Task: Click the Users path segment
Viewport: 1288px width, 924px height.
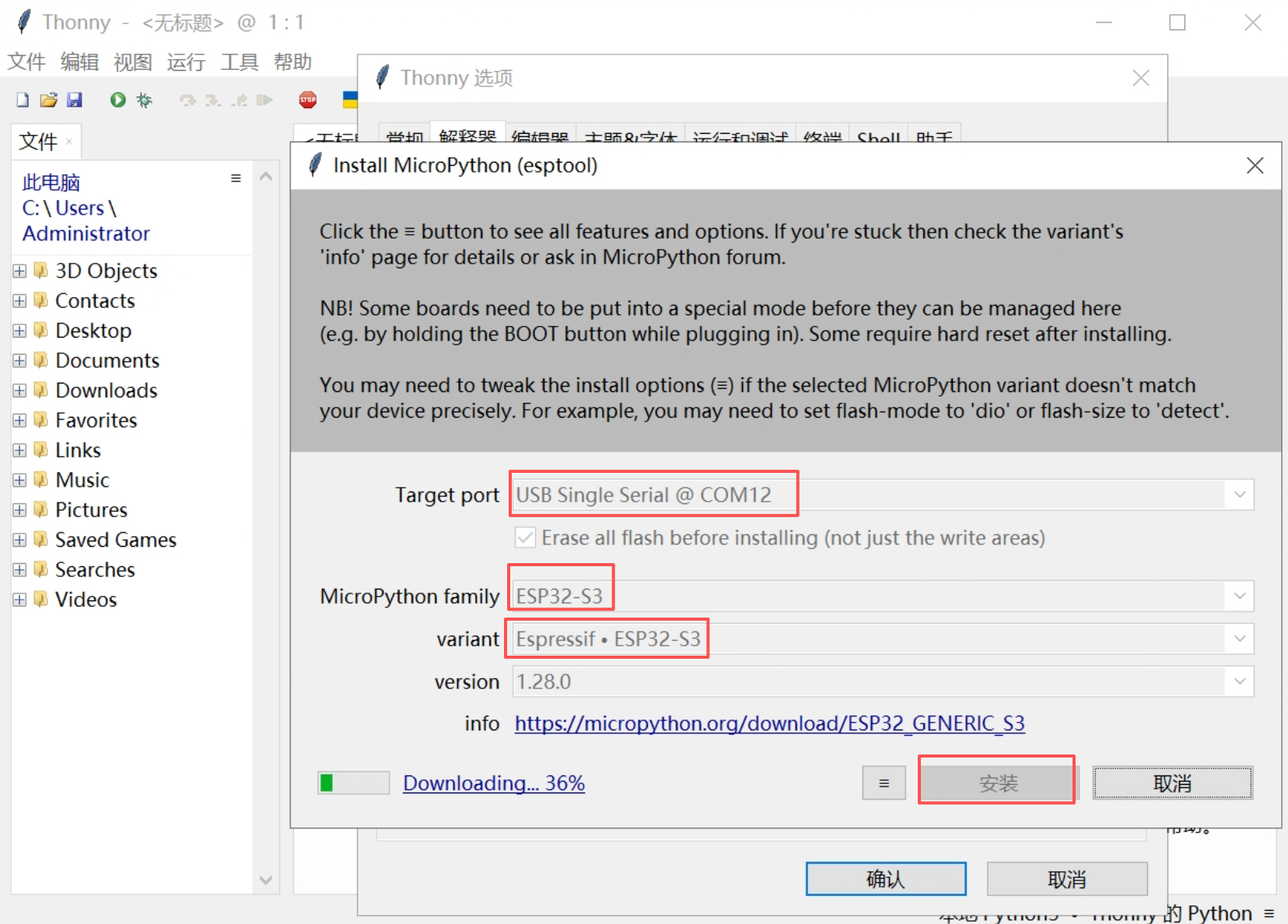Action: pos(79,208)
